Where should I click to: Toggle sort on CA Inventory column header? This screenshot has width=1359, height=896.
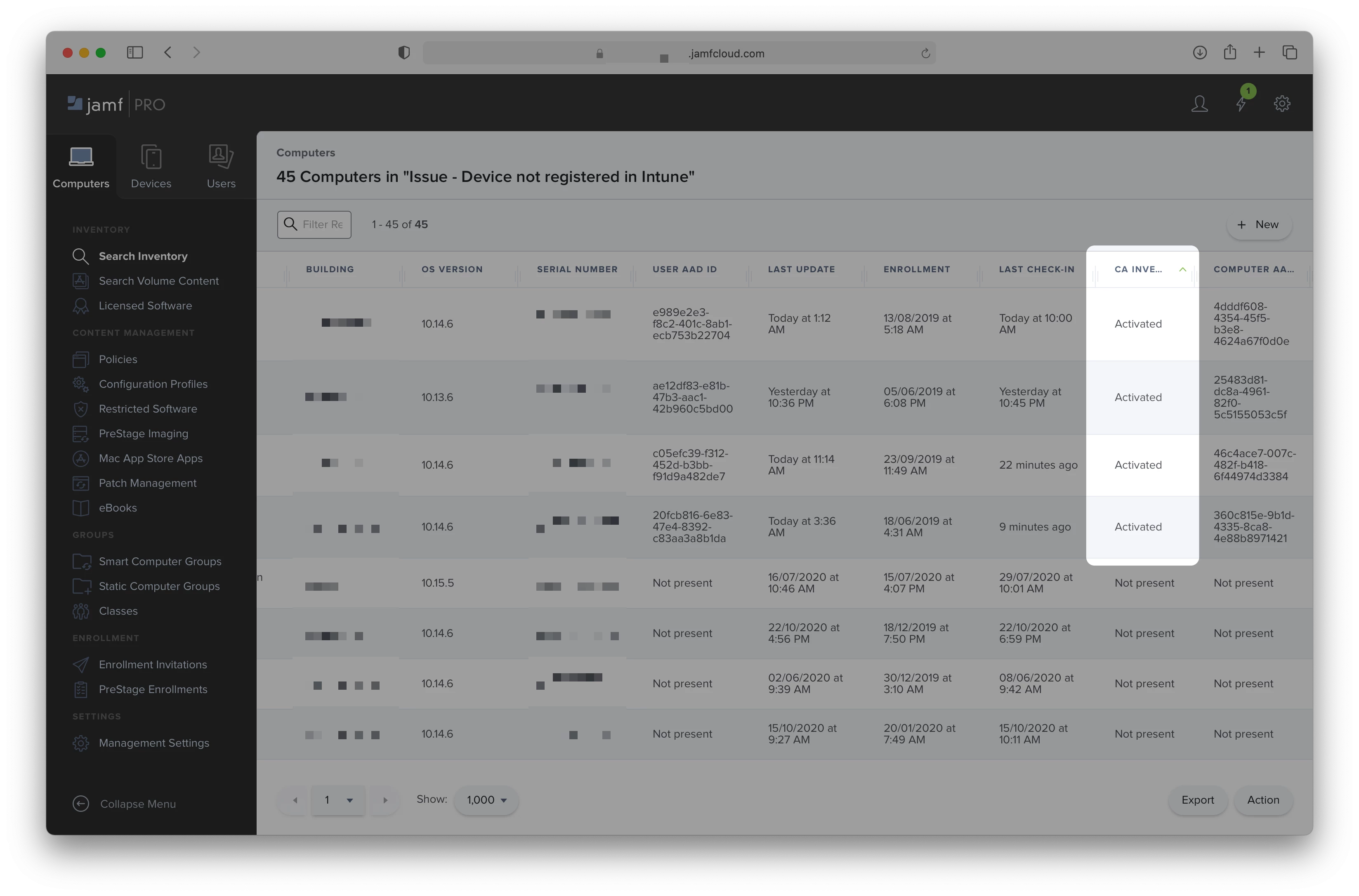pyautogui.click(x=1142, y=269)
